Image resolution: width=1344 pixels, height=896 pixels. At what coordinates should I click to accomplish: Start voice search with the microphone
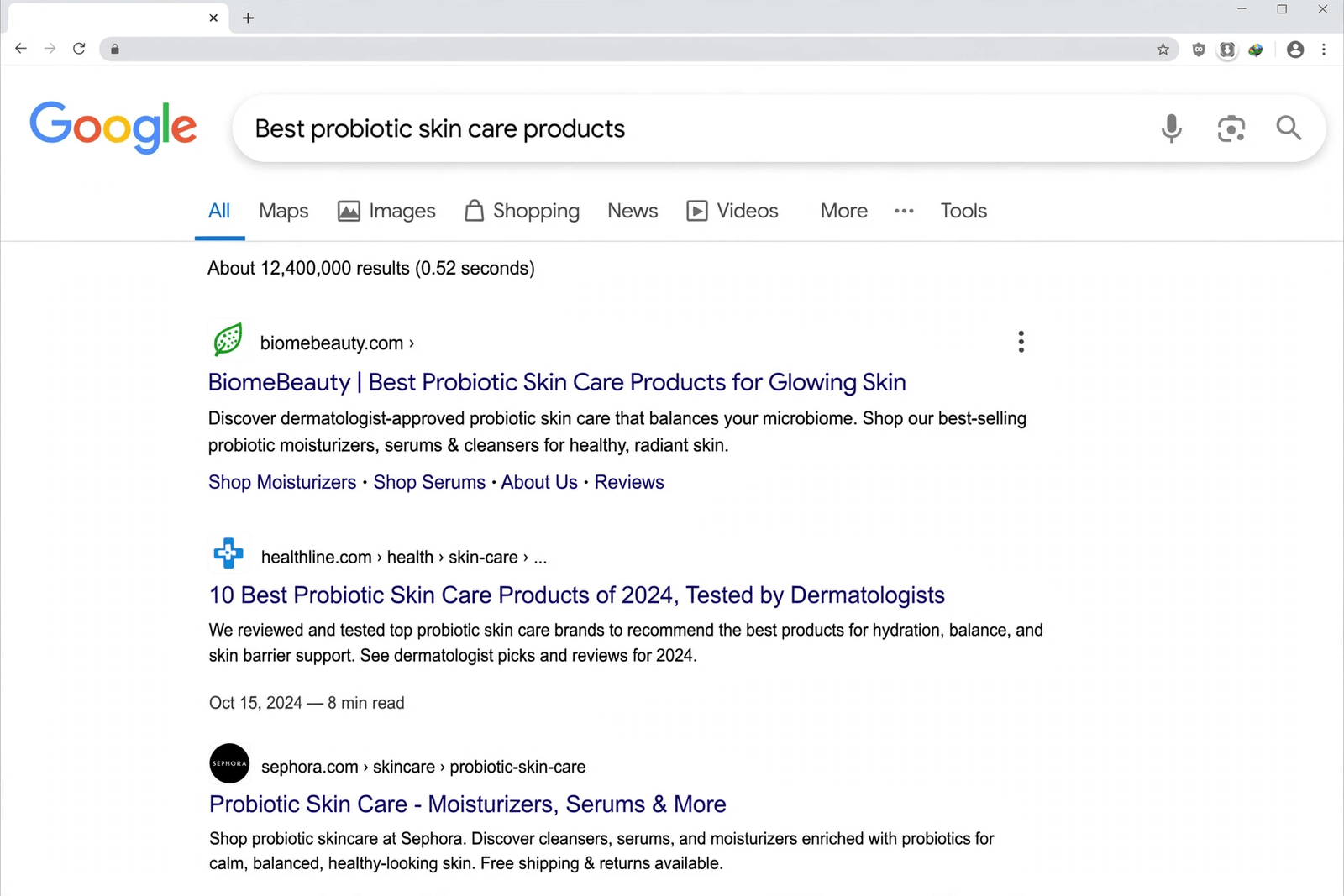pos(1172,128)
